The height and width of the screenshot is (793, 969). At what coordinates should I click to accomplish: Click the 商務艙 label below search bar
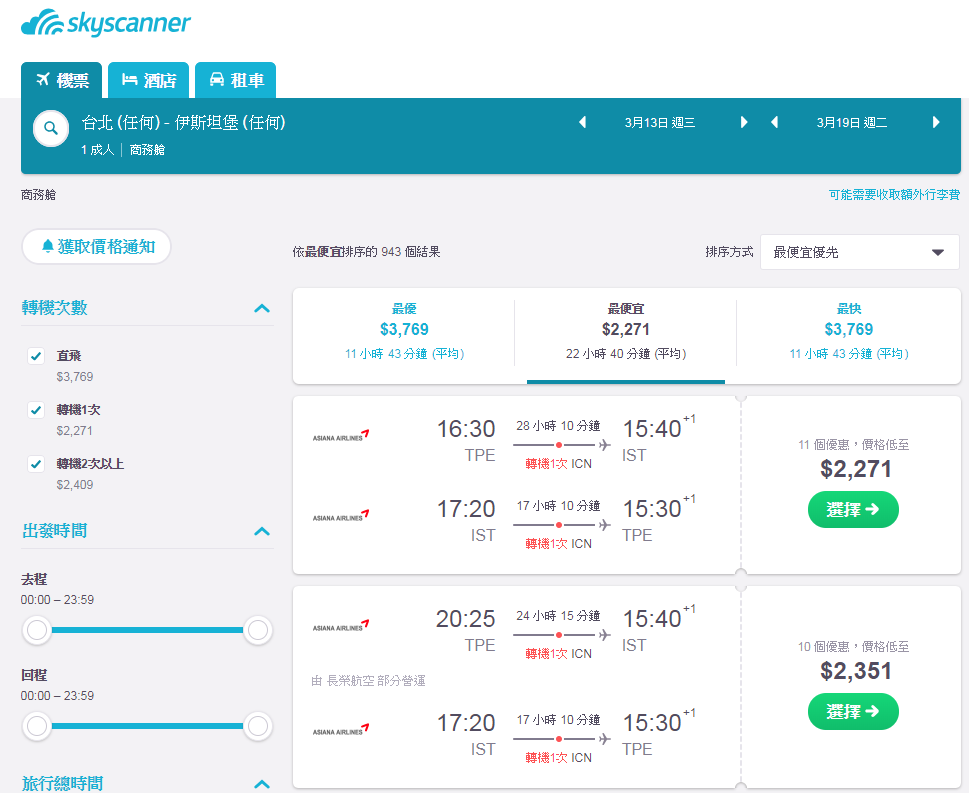coord(38,195)
